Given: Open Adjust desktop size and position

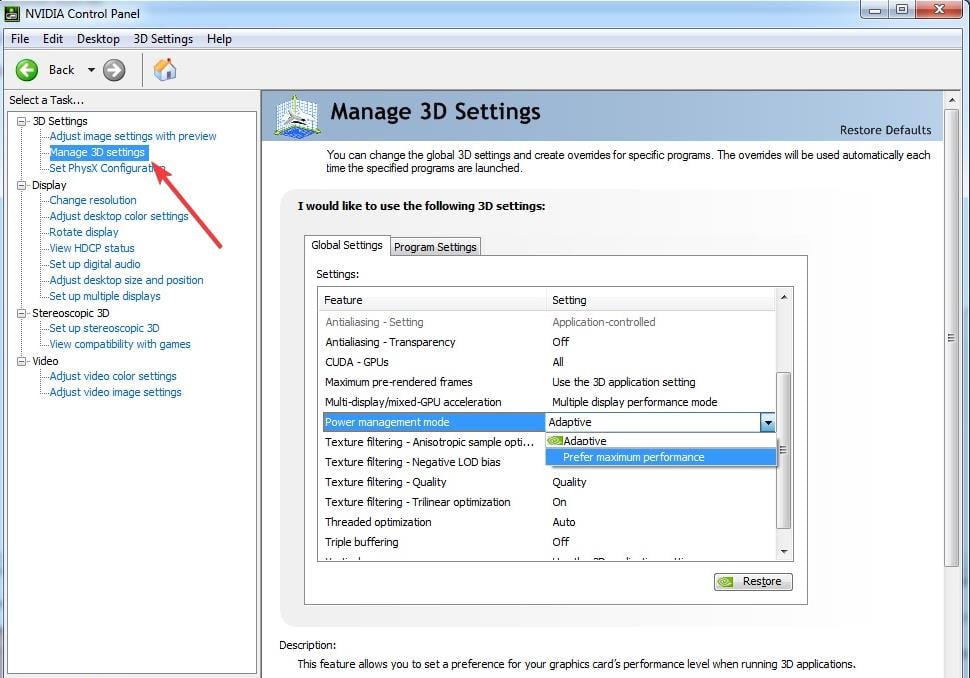Looking at the screenshot, I should (126, 280).
